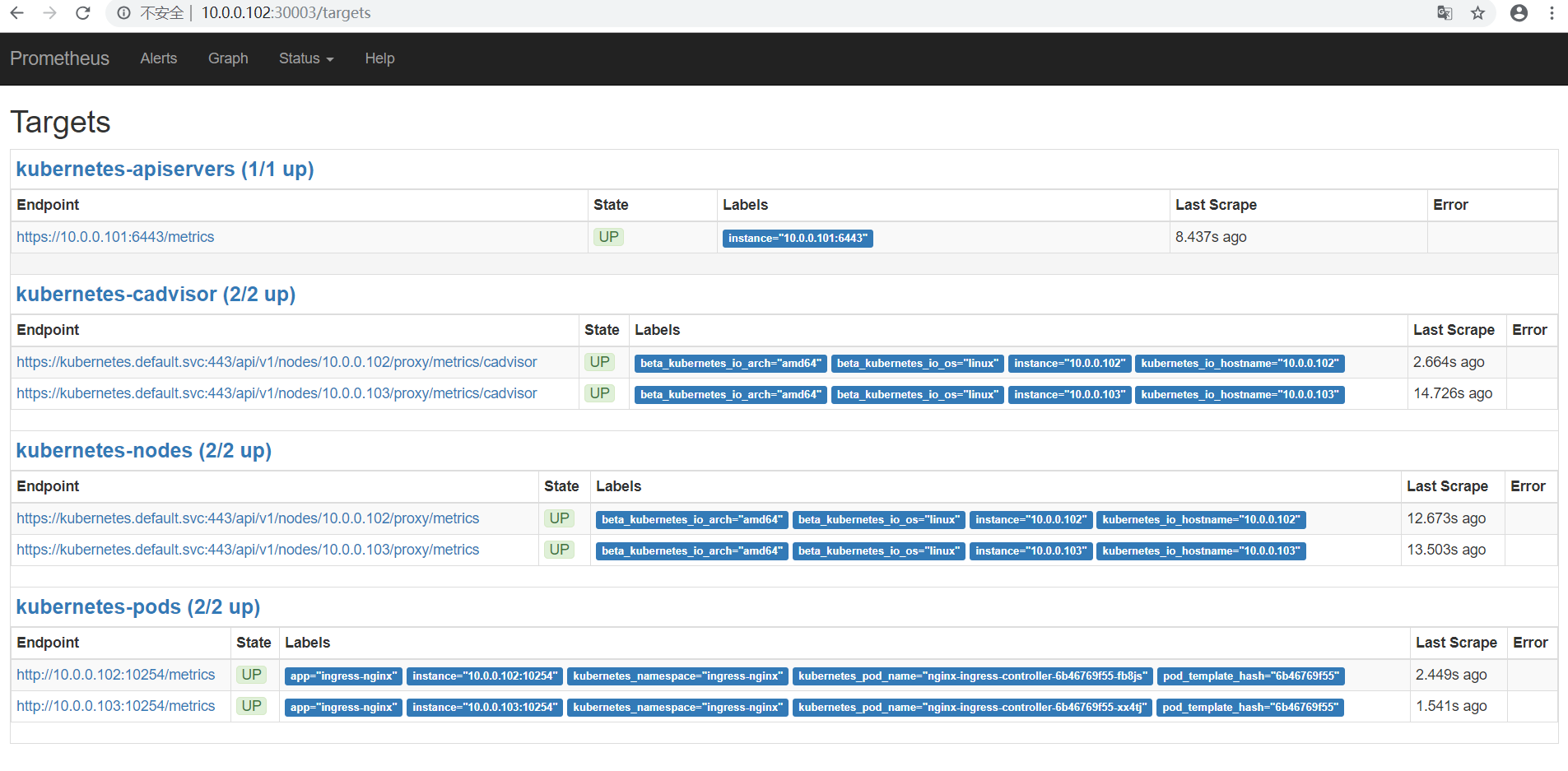Open http://10.0.0.102:10254/metrics endpoint link
The height and width of the screenshot is (771, 1568).
click(x=116, y=675)
